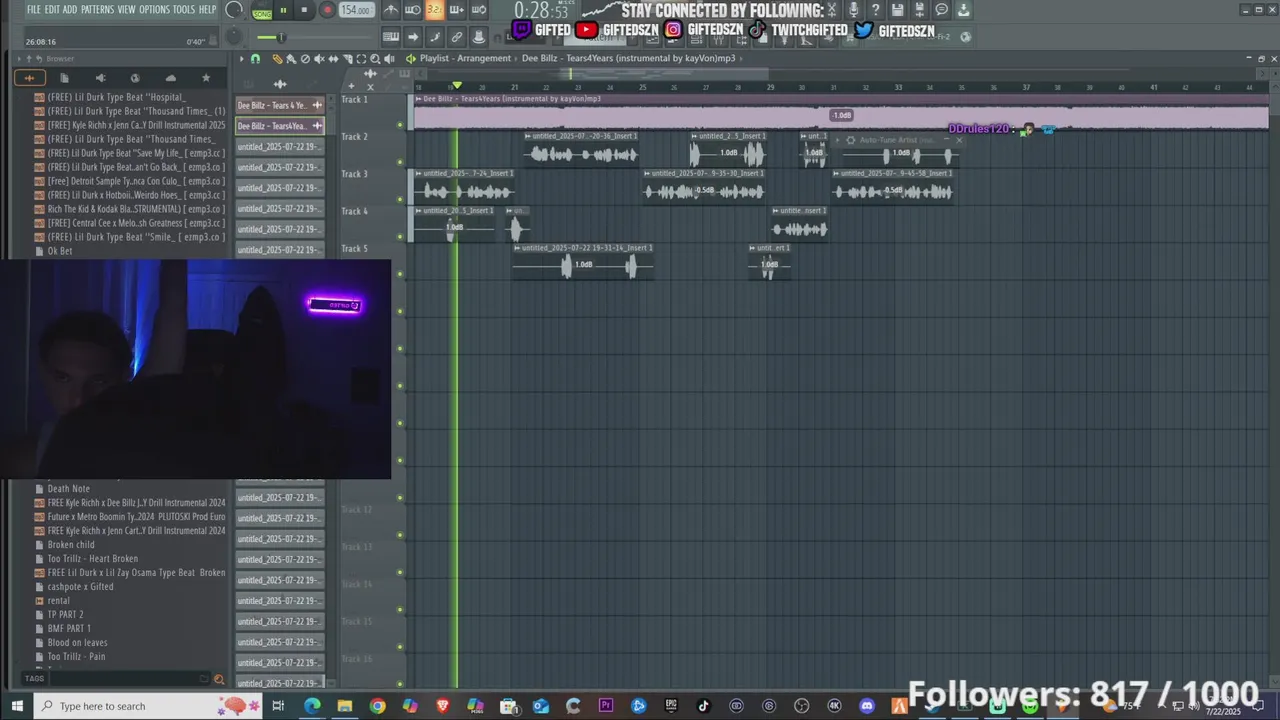The image size is (1280, 720).
Task: Select 'Ok Bet' in the browser
Action: 60,251
